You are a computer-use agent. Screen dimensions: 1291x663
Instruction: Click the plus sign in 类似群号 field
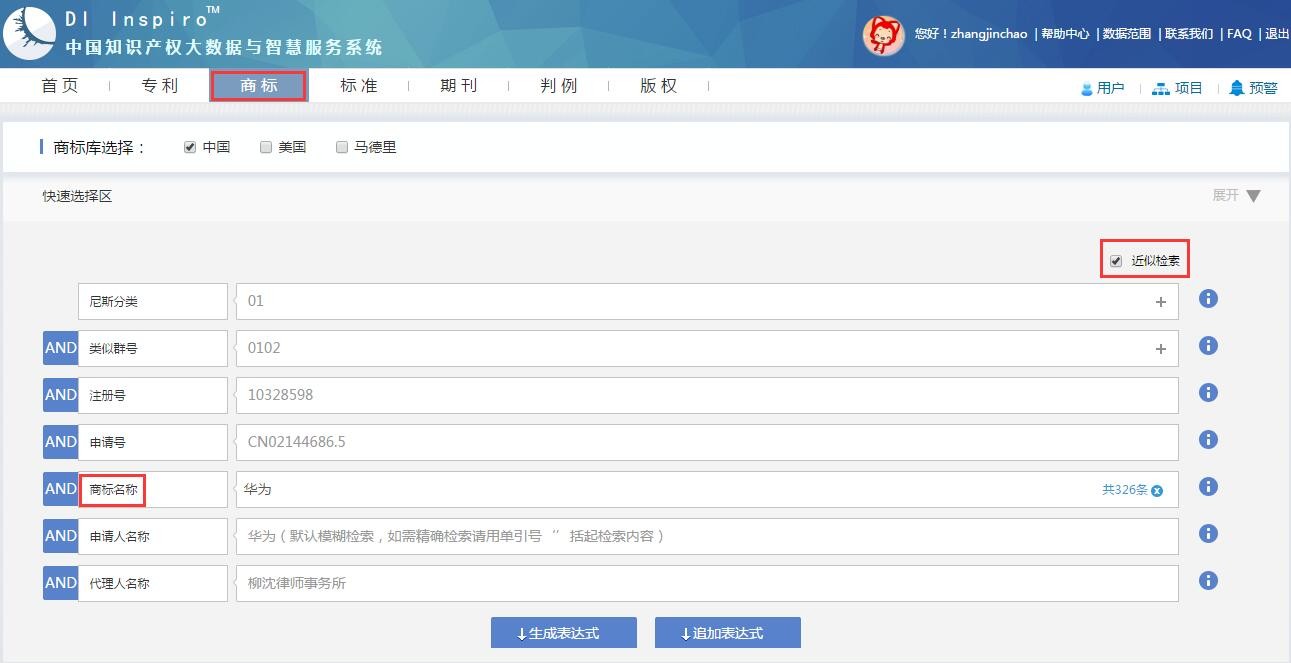click(1160, 349)
